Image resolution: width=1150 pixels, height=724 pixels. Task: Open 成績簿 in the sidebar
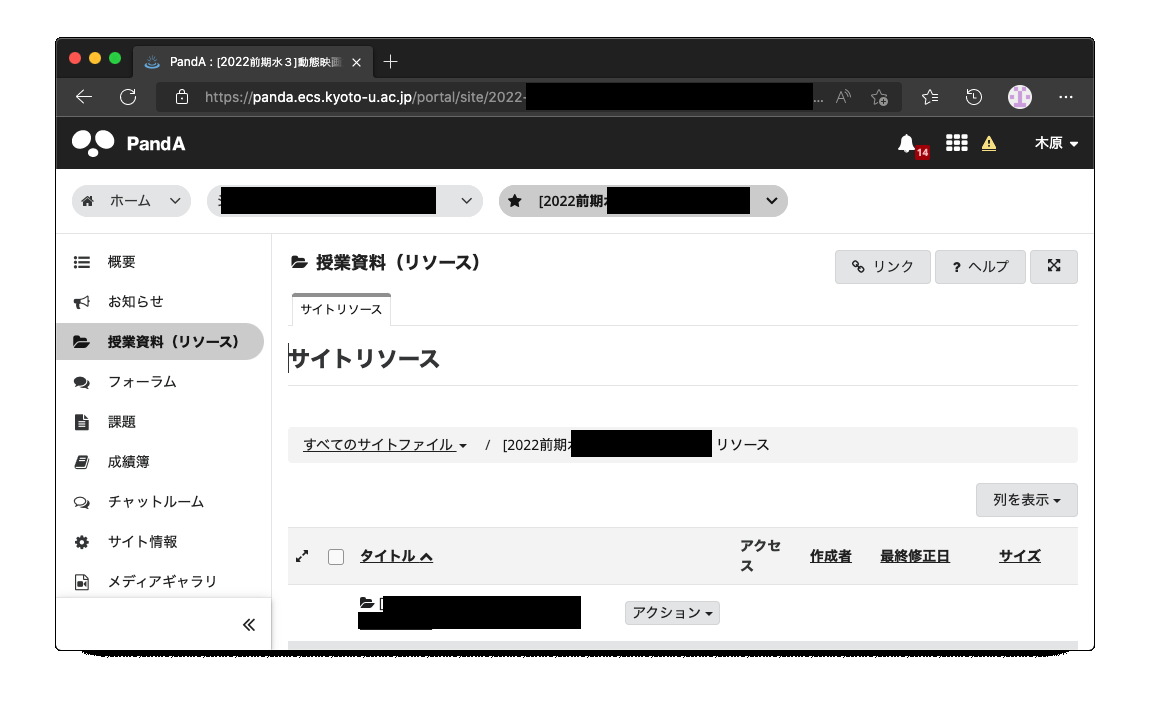click(x=128, y=461)
